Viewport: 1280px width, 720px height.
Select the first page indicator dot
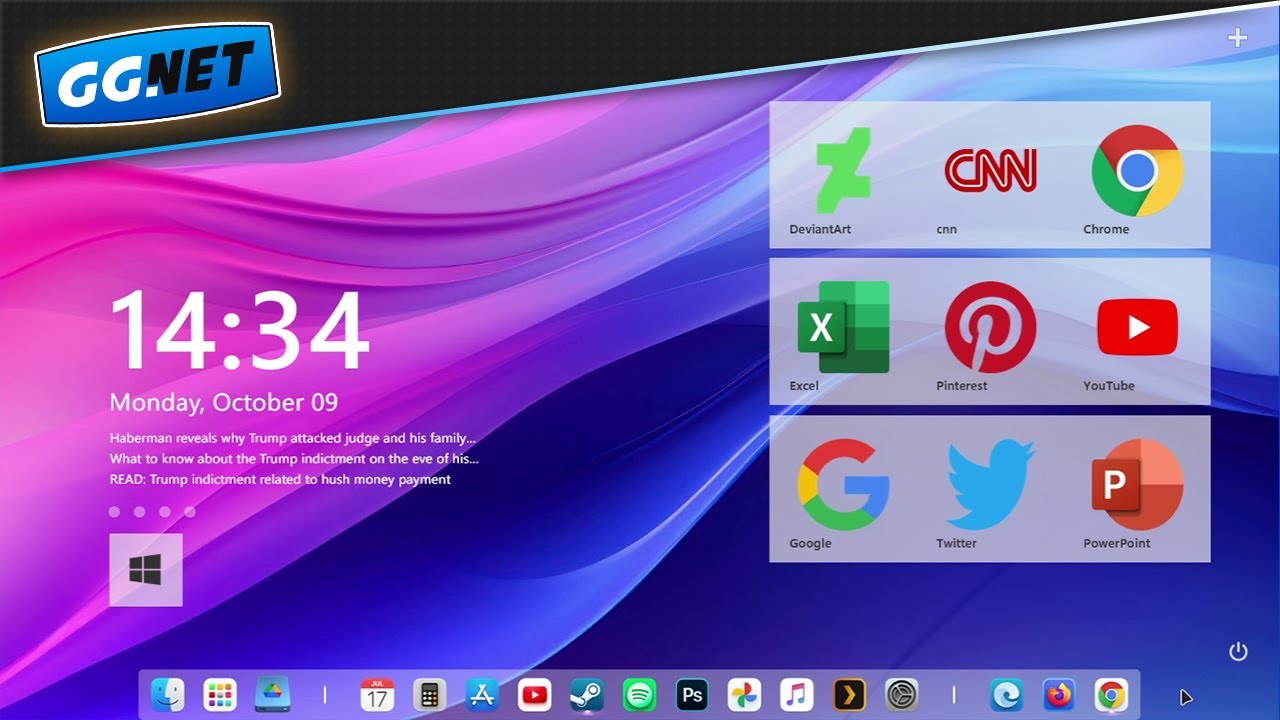[x=114, y=512]
